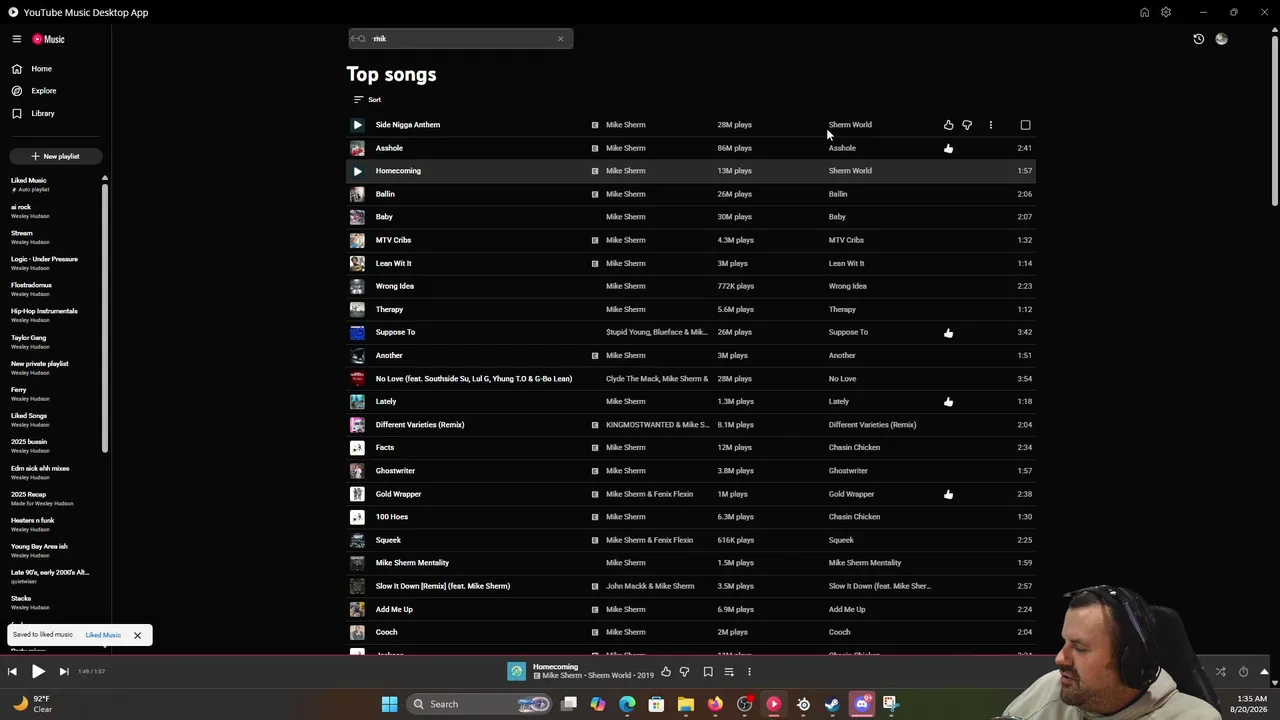Open Windows taskbar Search
Image resolution: width=1280 pixels, height=720 pixels.
pyautogui.click(x=479, y=704)
